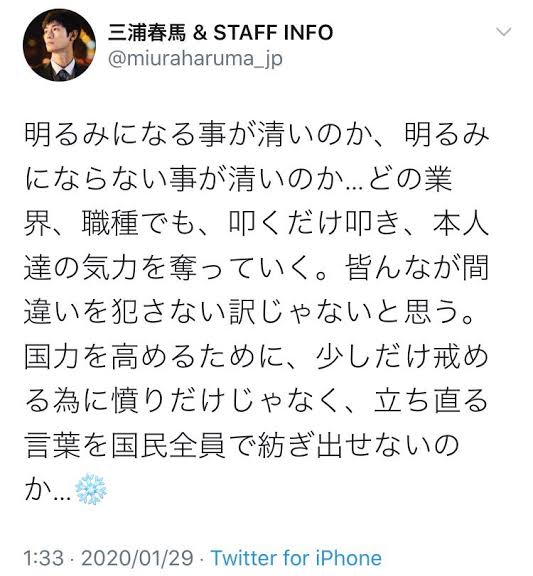Click the round profile avatar photo
This screenshot has height=576, width=533.
point(59,45)
